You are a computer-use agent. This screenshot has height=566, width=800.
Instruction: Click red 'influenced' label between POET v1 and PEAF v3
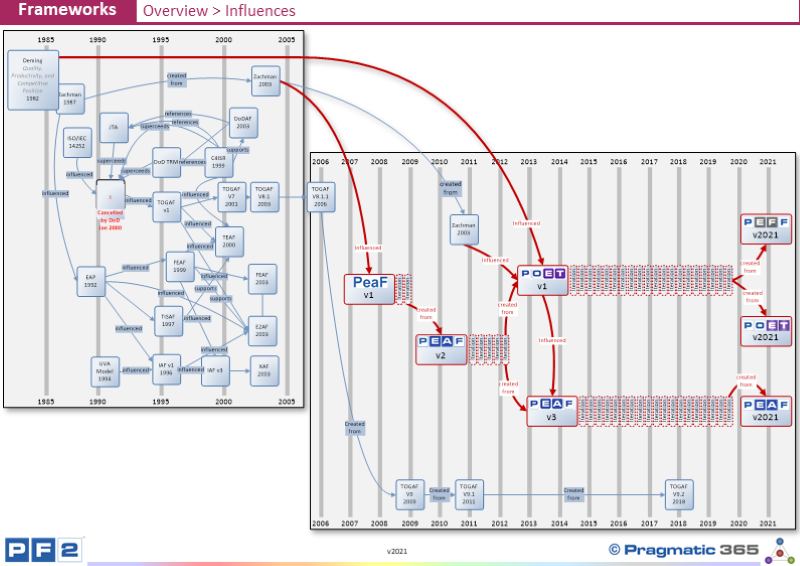pos(552,340)
